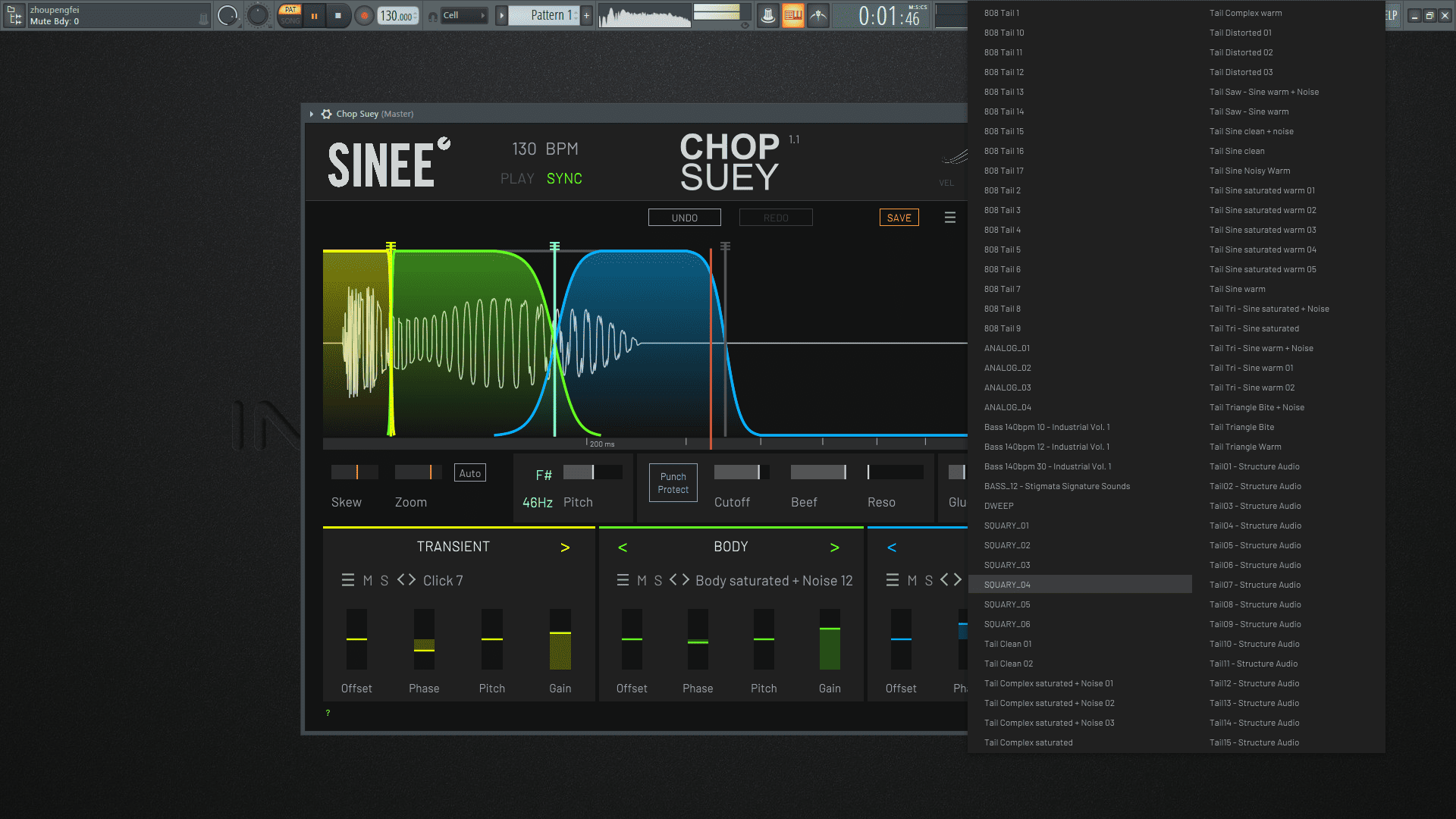Image resolution: width=1456 pixels, height=819 pixels.
Task: Toggle Punch Protect
Action: [x=673, y=483]
